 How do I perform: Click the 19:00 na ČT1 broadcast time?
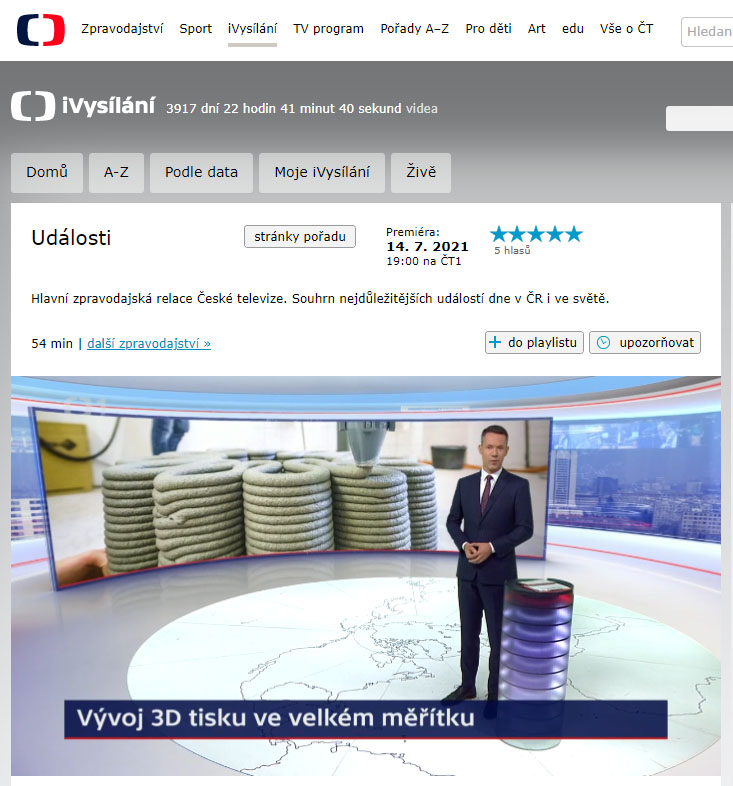424,261
